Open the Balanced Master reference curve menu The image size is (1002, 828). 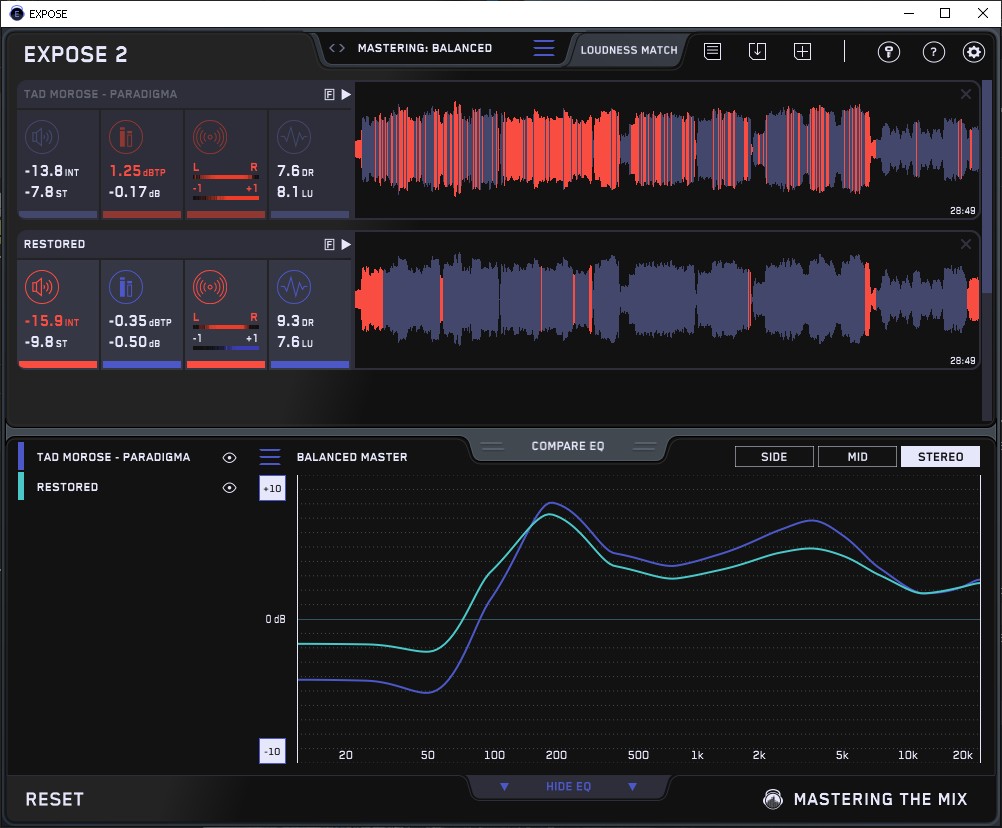click(270, 457)
